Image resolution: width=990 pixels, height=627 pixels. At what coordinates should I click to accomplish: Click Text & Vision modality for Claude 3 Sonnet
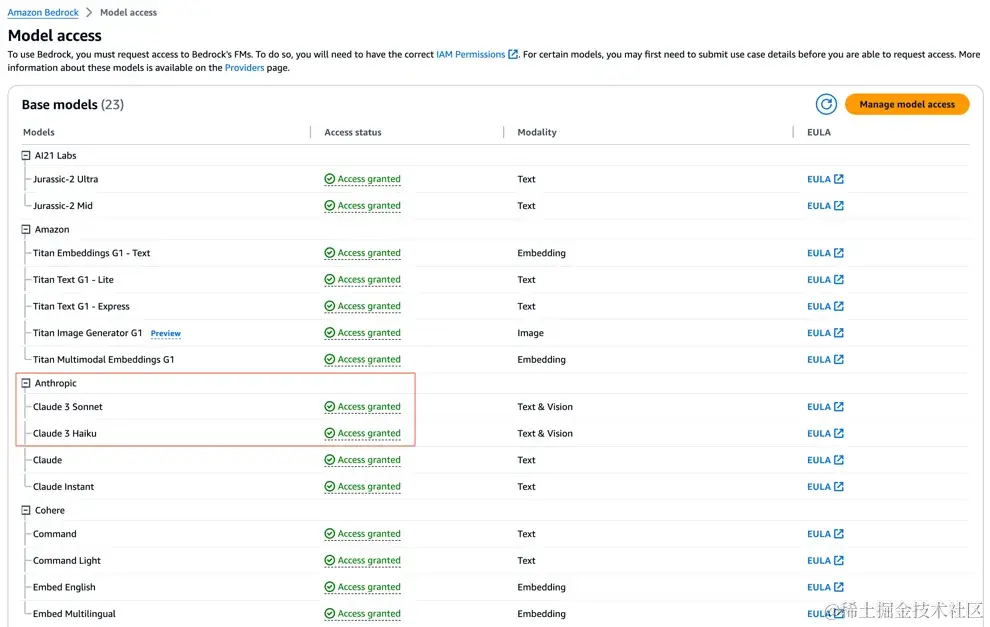[x=545, y=407]
